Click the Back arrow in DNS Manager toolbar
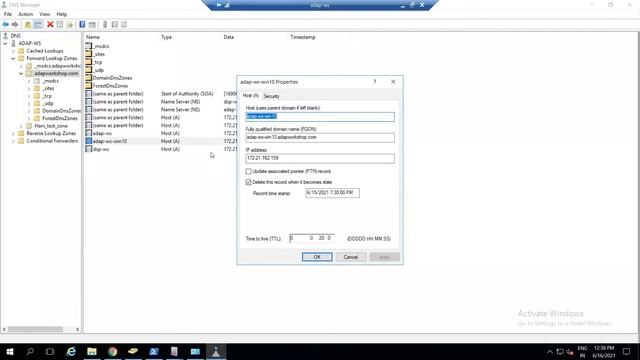Viewport: 640px width, 360px height. [6, 24]
